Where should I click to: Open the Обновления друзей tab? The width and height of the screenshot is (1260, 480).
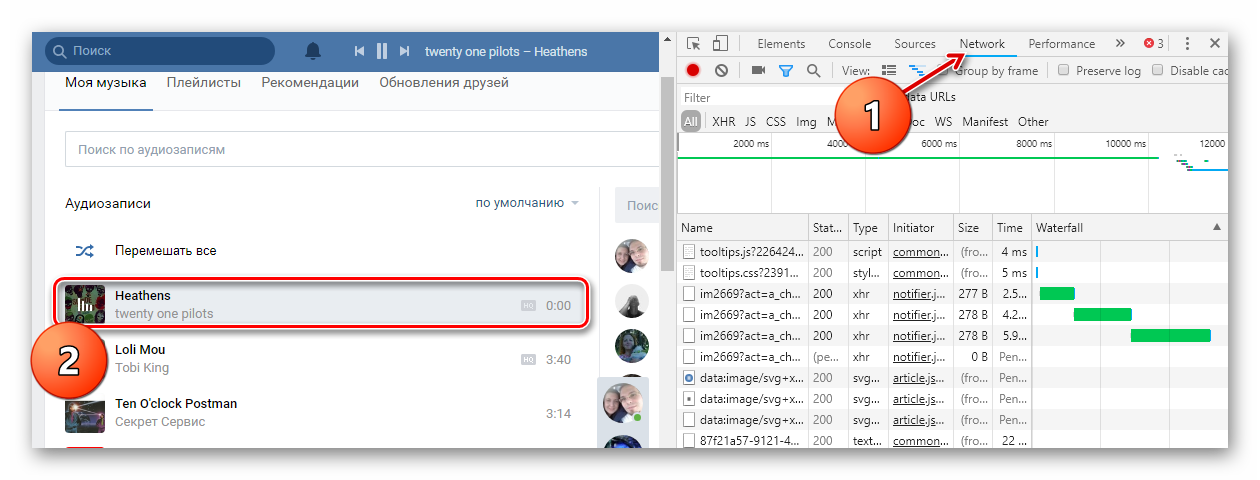click(x=444, y=83)
